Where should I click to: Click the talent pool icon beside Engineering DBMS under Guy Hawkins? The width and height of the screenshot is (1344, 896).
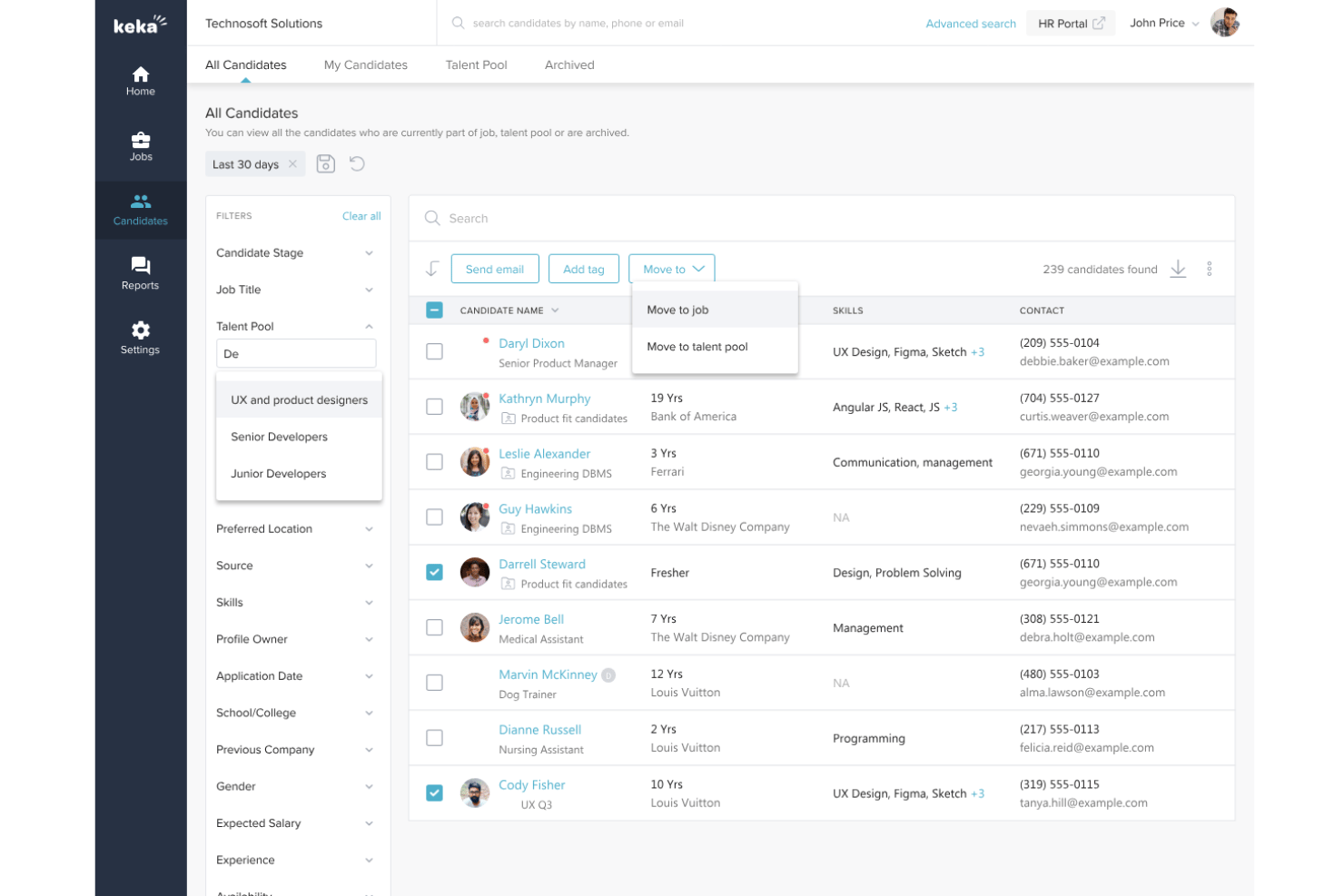click(x=509, y=528)
